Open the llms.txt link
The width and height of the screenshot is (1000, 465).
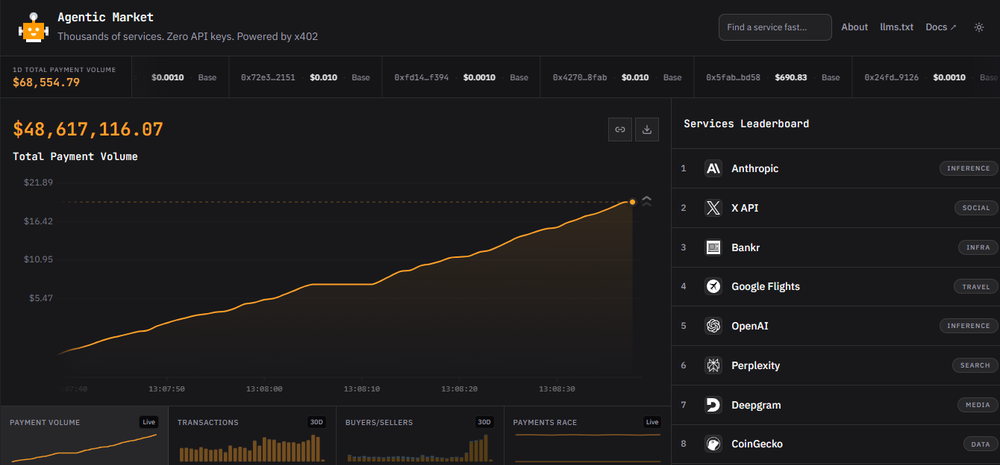pyautogui.click(x=897, y=27)
